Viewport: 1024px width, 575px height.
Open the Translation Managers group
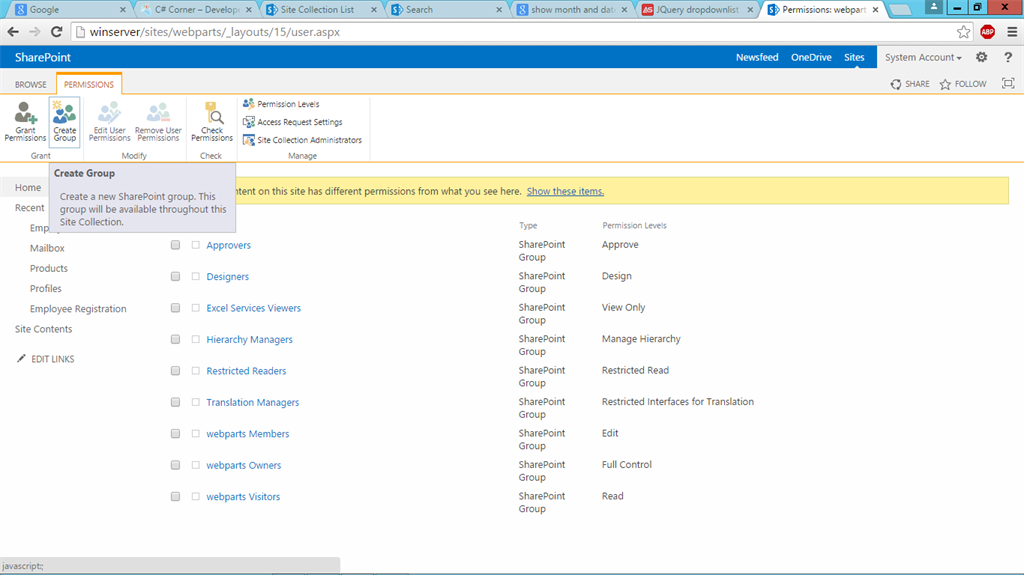coord(253,402)
